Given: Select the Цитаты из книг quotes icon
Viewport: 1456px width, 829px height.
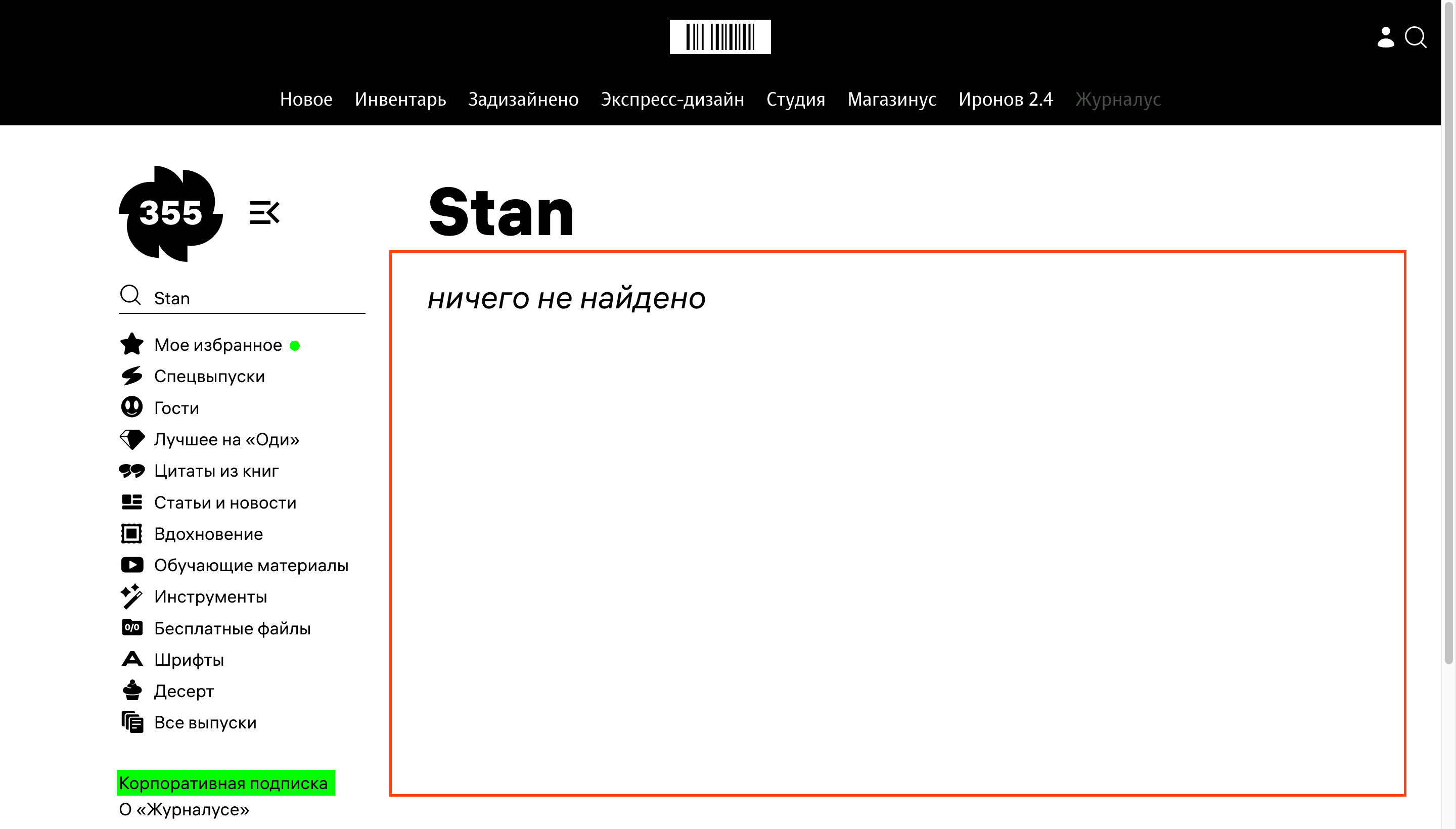Looking at the screenshot, I should click(131, 470).
